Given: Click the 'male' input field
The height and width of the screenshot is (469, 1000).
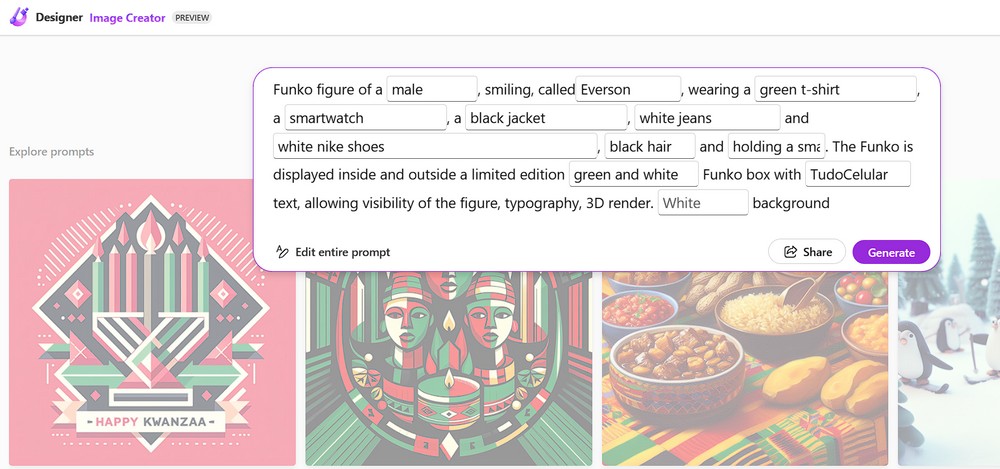Looking at the screenshot, I should click(x=432, y=90).
